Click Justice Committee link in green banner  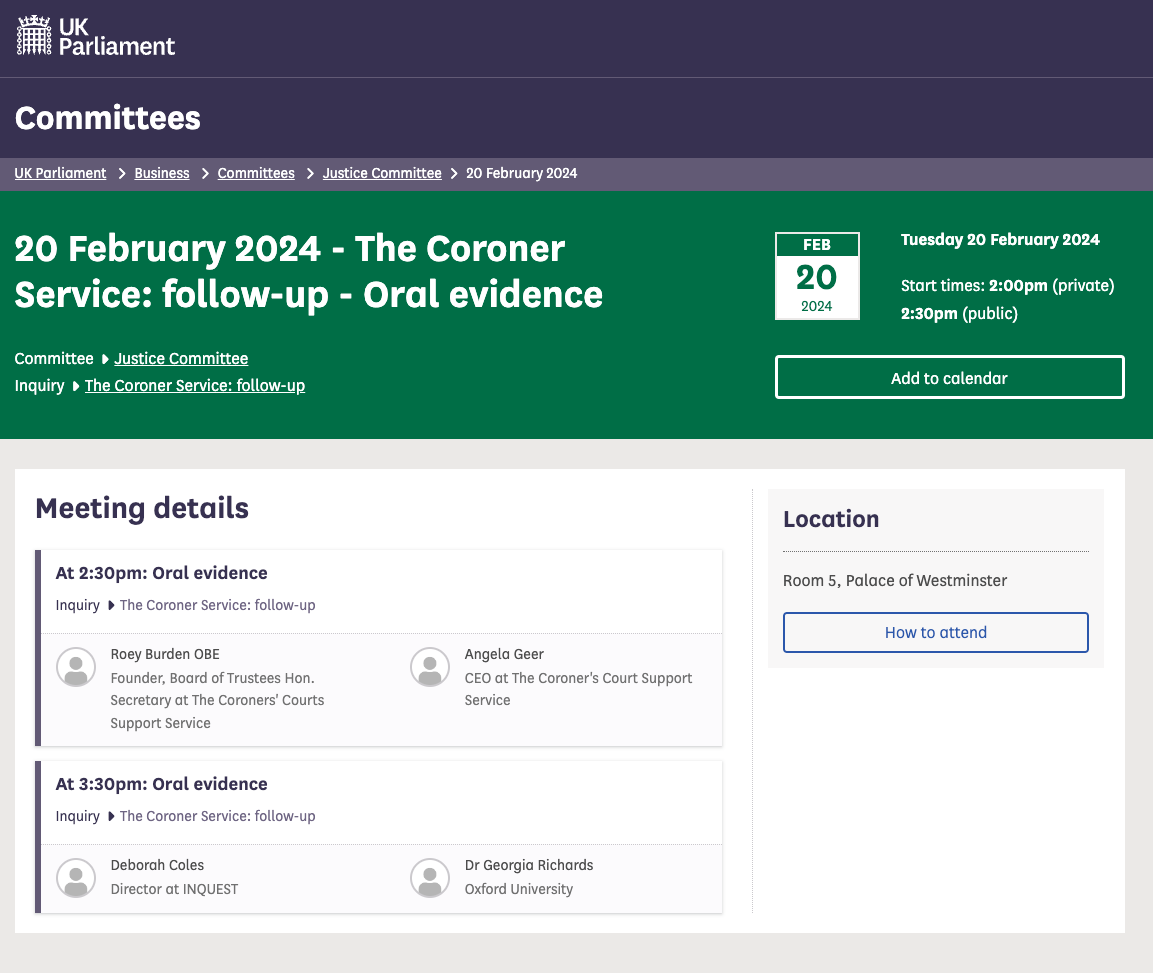click(181, 358)
